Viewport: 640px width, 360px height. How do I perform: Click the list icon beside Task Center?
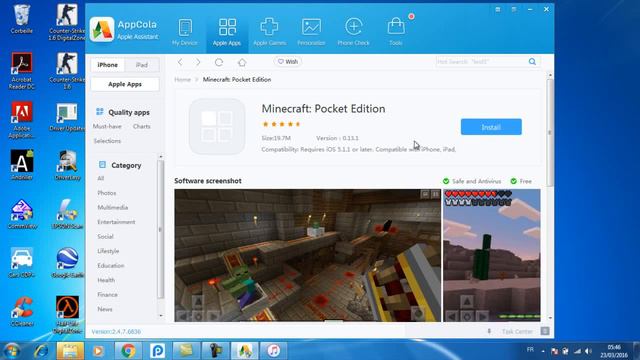click(x=545, y=331)
